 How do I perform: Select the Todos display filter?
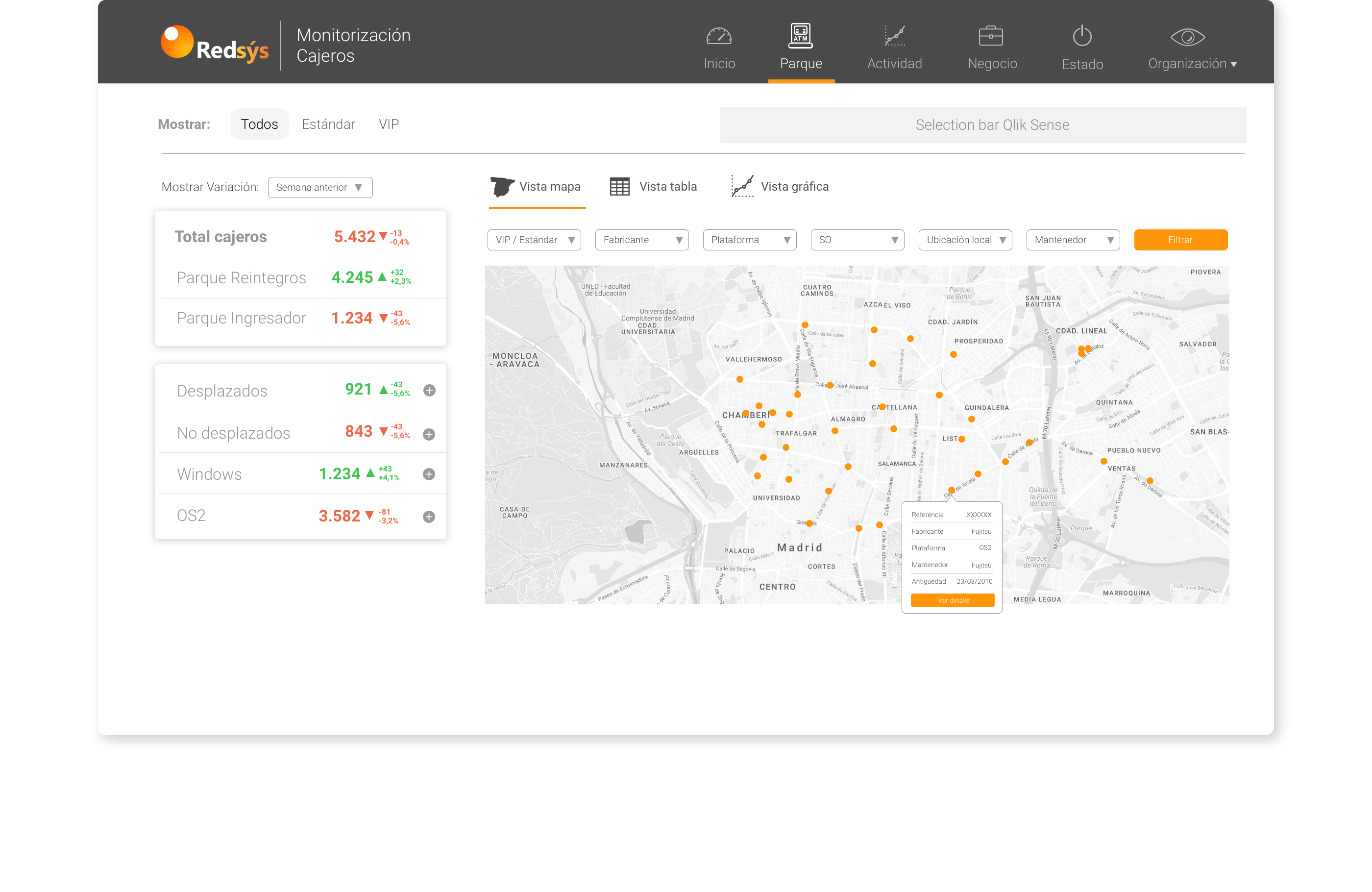click(x=259, y=124)
